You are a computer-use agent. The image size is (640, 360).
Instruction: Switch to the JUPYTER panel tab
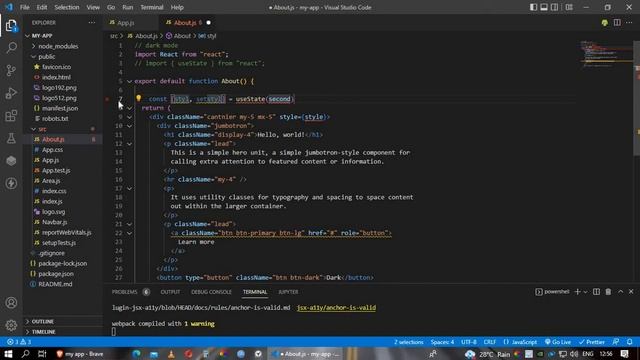(288, 292)
